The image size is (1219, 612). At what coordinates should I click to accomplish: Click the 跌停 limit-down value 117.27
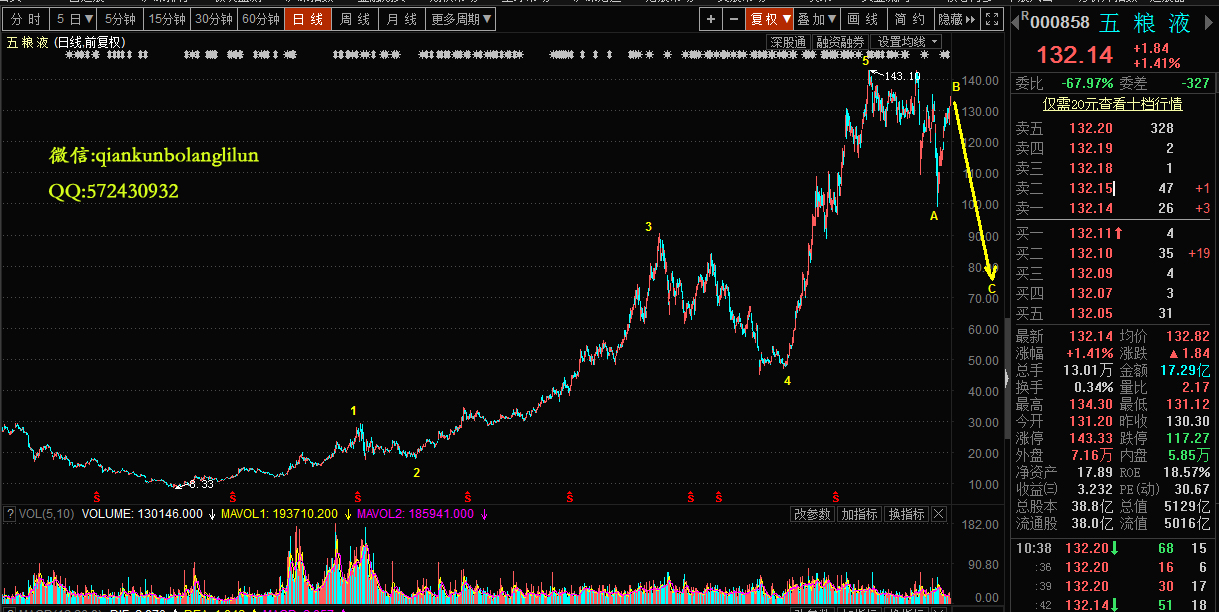point(1187,438)
